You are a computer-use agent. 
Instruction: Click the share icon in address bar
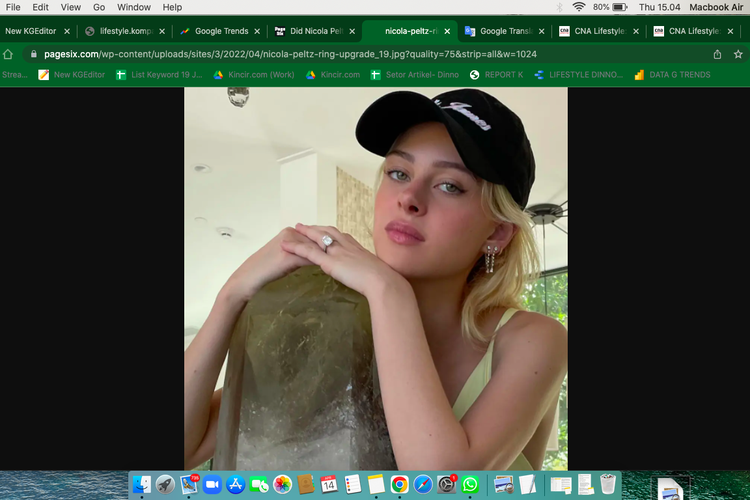pyautogui.click(x=717, y=54)
